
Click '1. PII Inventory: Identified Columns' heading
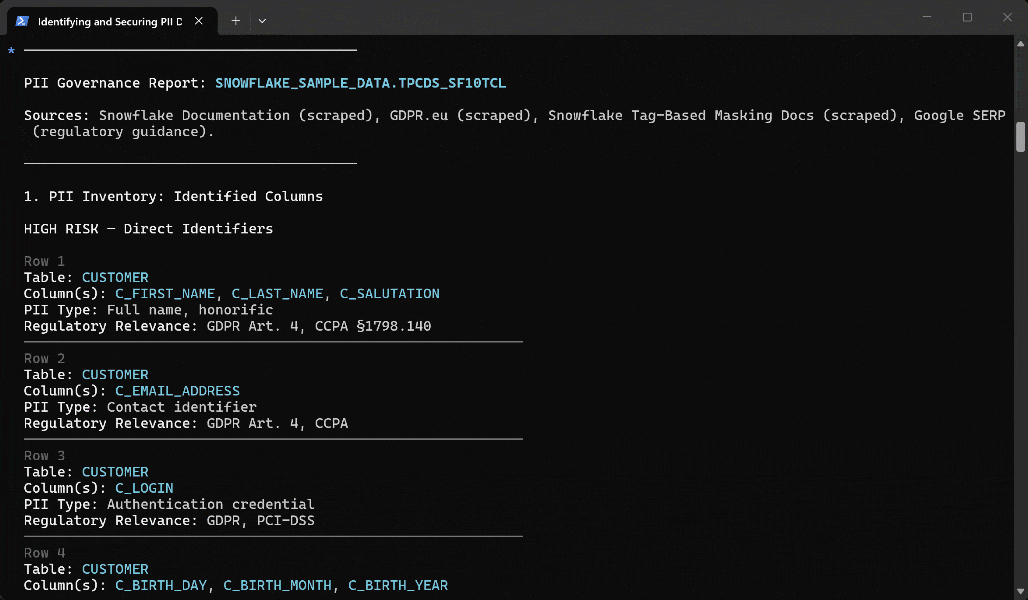tap(173, 197)
